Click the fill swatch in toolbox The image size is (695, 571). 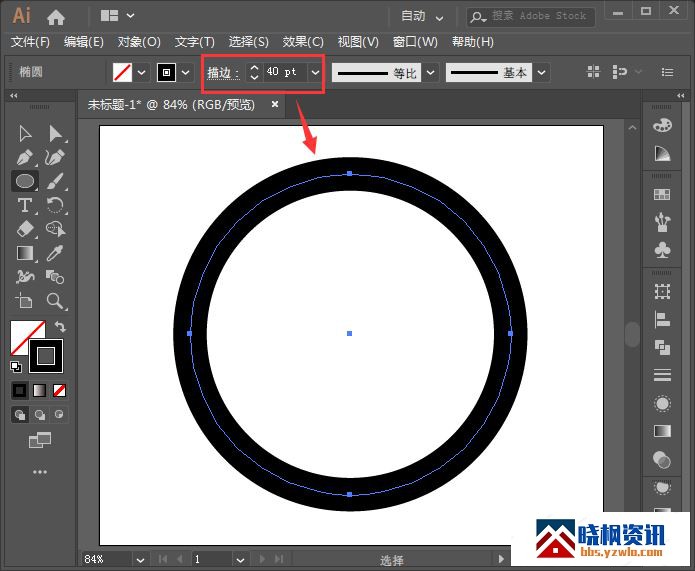pyautogui.click(x=24, y=334)
